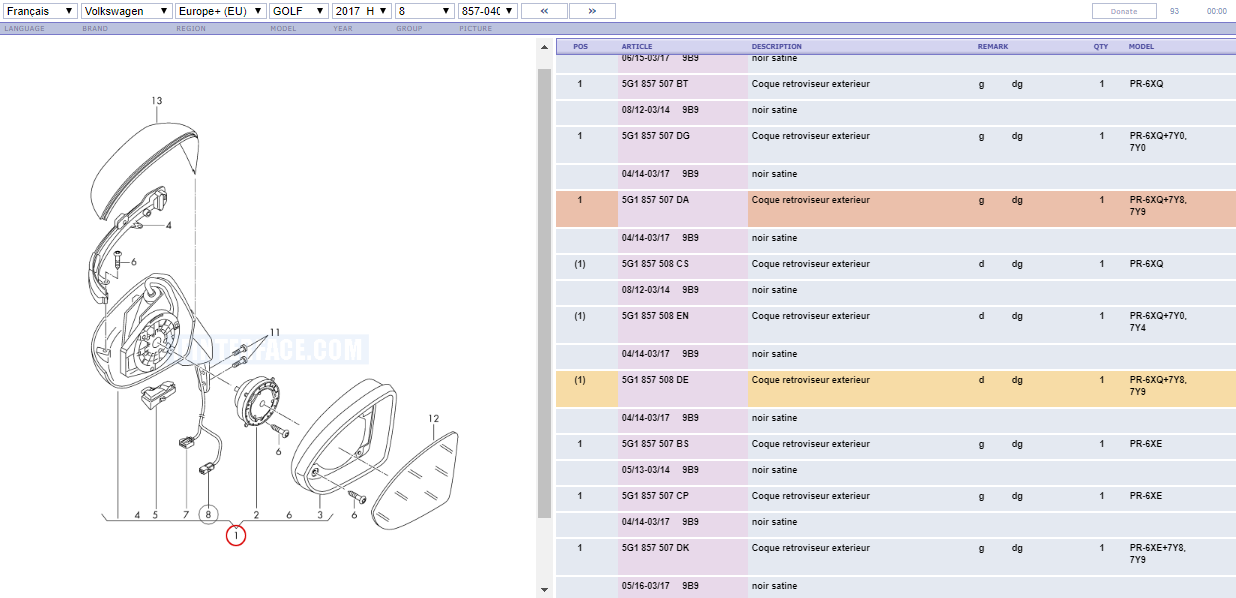Go to next picture with » button
Screen dimensions: 1236x598
click(x=592, y=11)
